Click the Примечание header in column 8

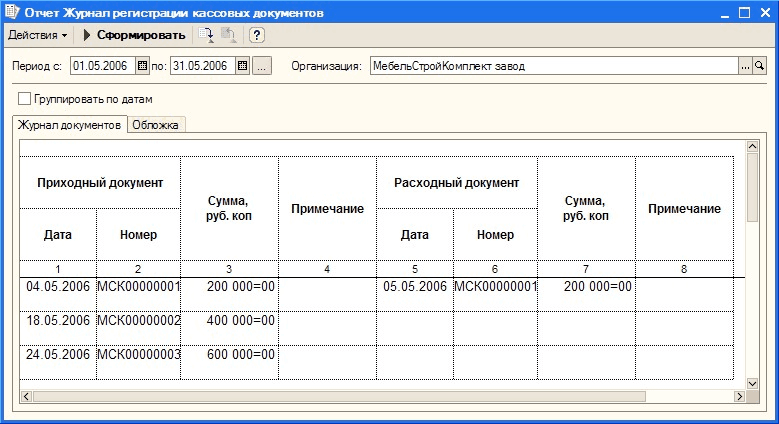coord(684,209)
